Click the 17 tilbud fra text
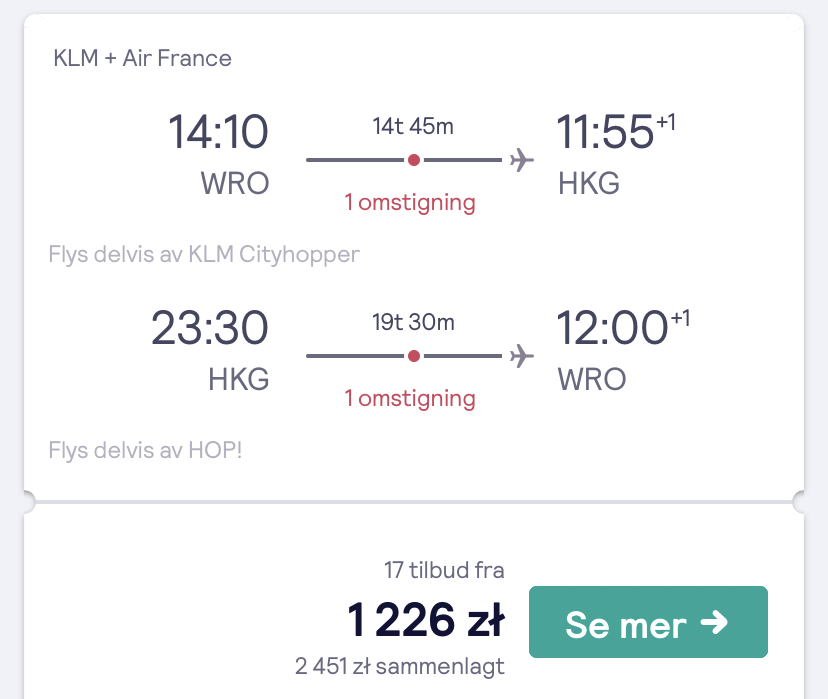828x699 pixels. [x=444, y=570]
